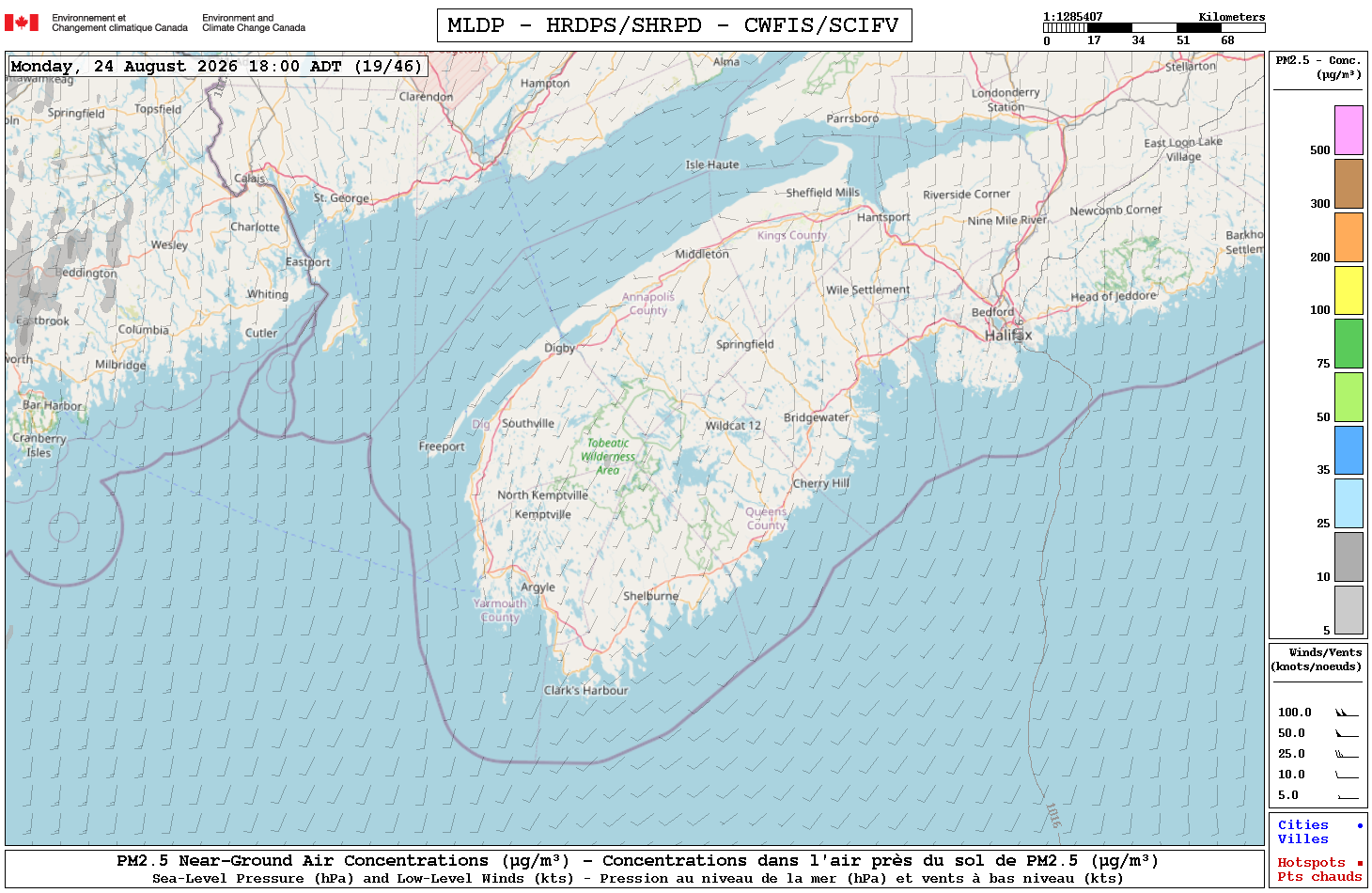Click the 10.0 knots wind barb symbol
The height and width of the screenshot is (893, 1372).
point(1347,775)
